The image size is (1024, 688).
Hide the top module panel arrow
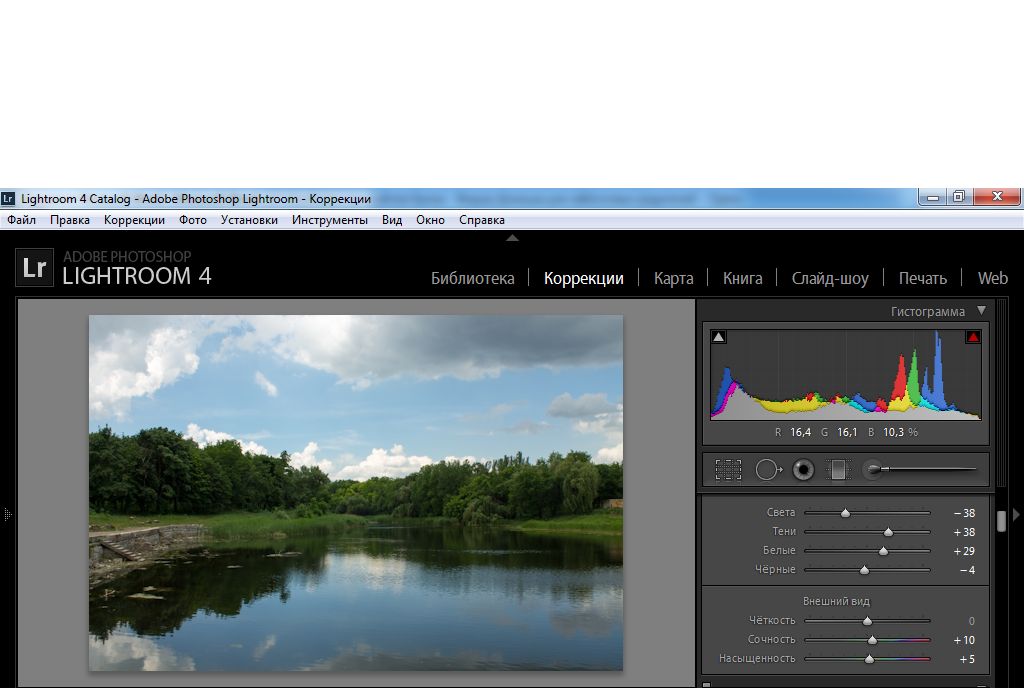(512, 238)
